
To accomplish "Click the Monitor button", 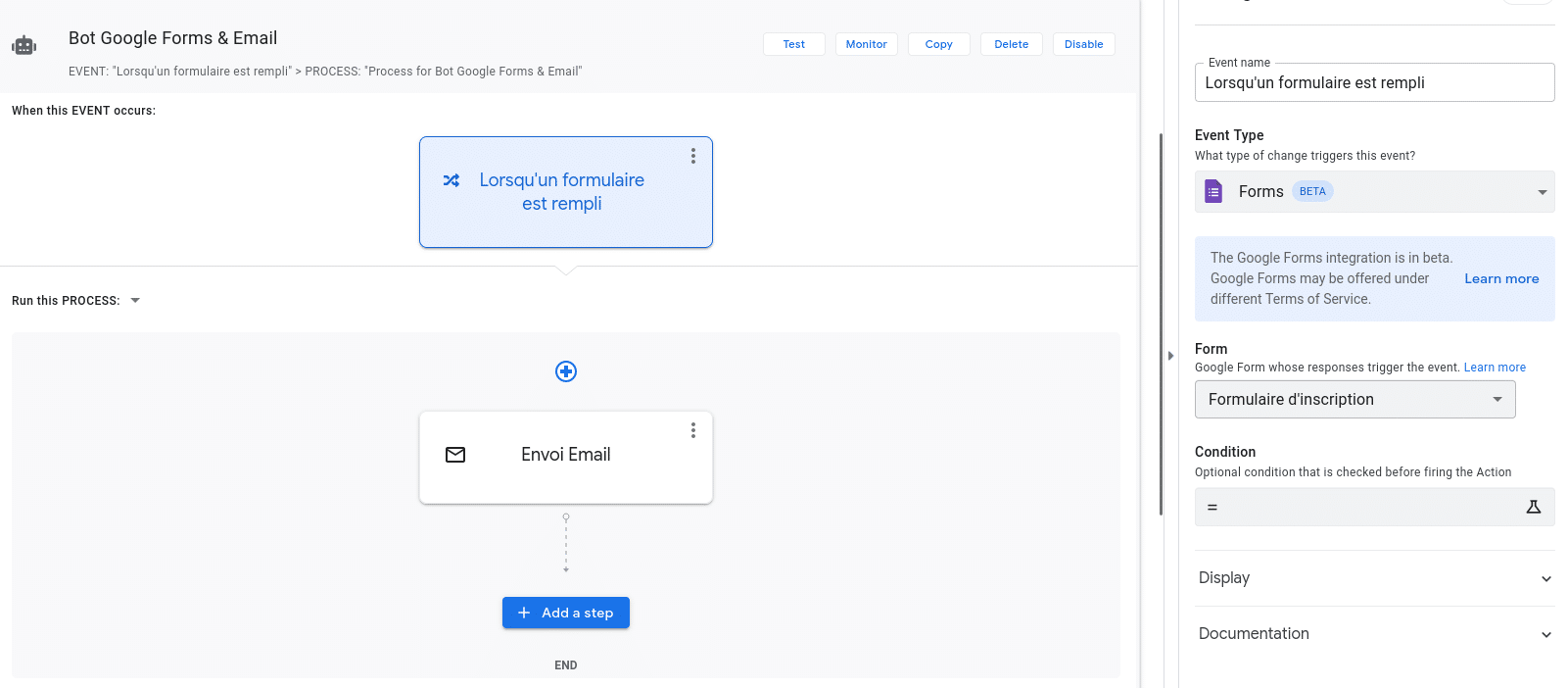I will click(x=867, y=44).
